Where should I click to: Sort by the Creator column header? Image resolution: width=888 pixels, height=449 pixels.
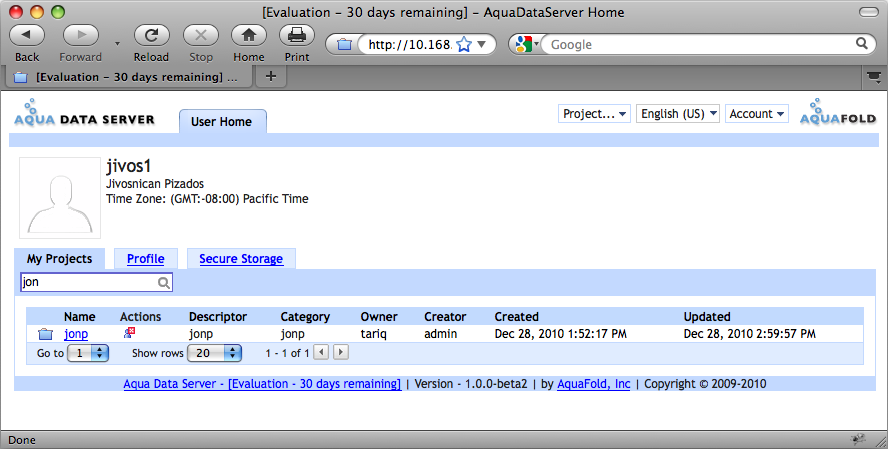[x=445, y=317]
